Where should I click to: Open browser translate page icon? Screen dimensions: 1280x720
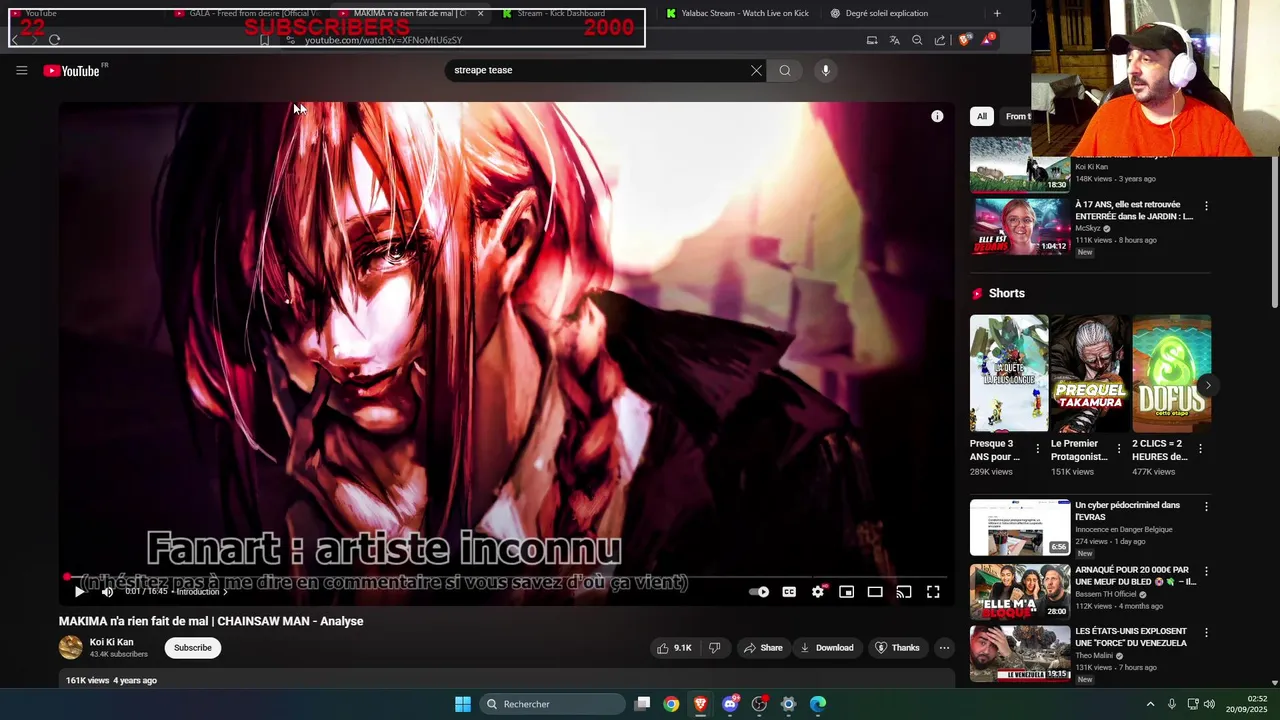[894, 40]
